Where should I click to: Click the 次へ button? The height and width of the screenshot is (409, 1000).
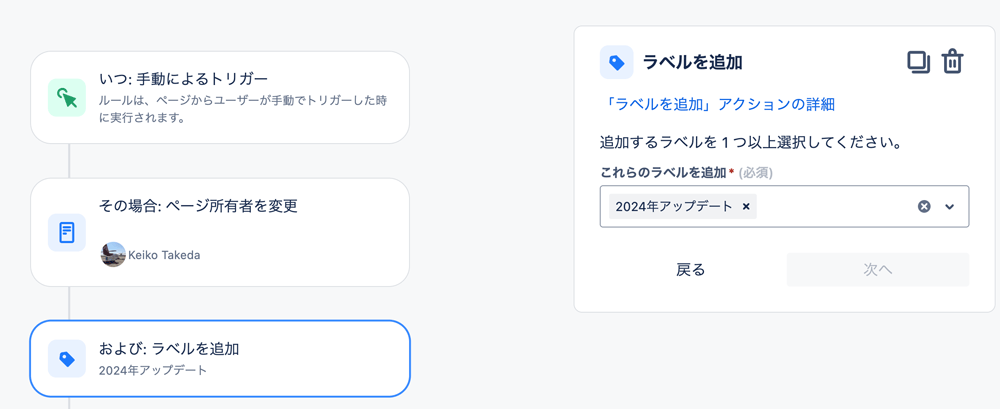878,269
